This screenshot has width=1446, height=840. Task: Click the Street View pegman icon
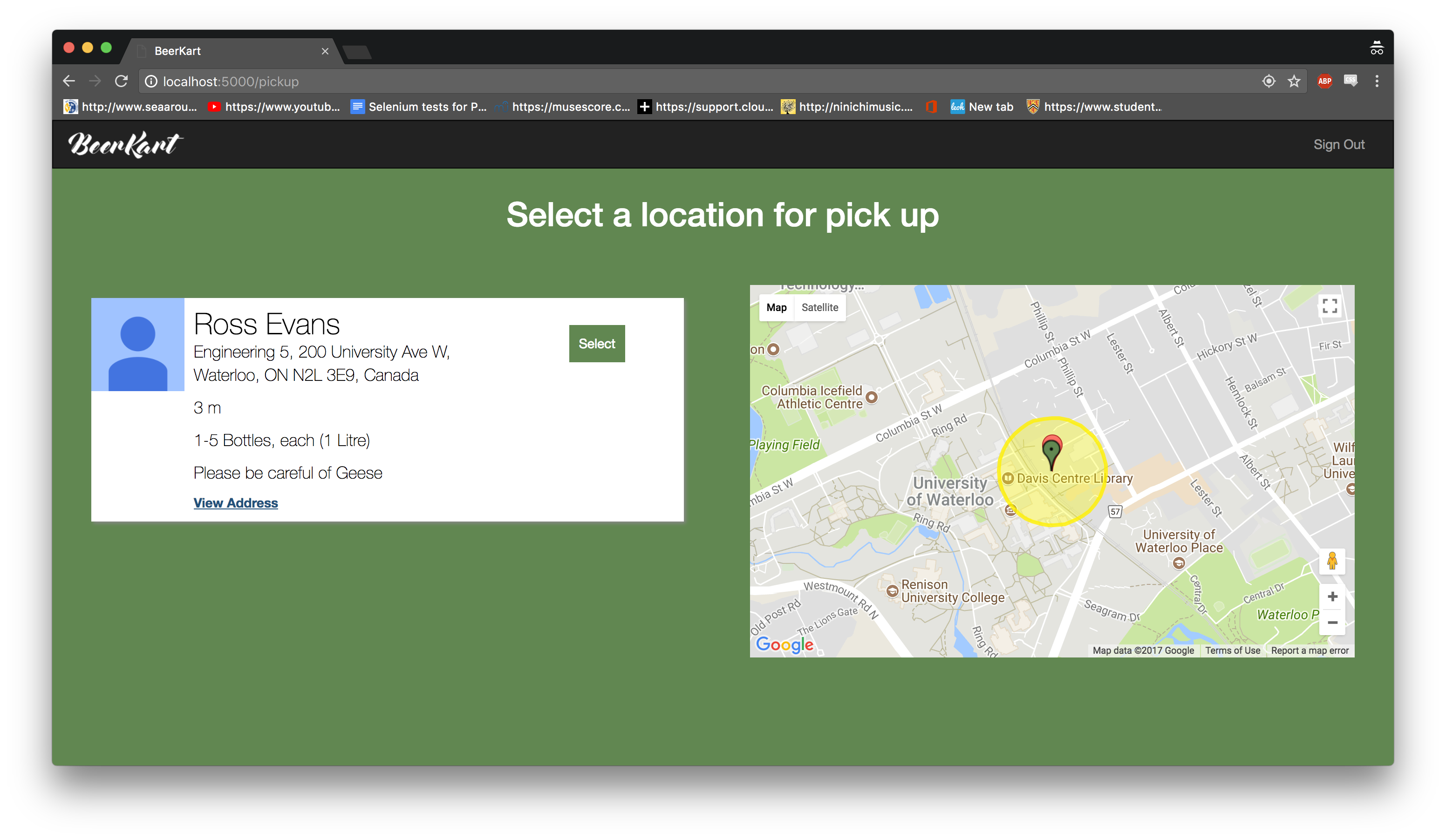tap(1332, 561)
